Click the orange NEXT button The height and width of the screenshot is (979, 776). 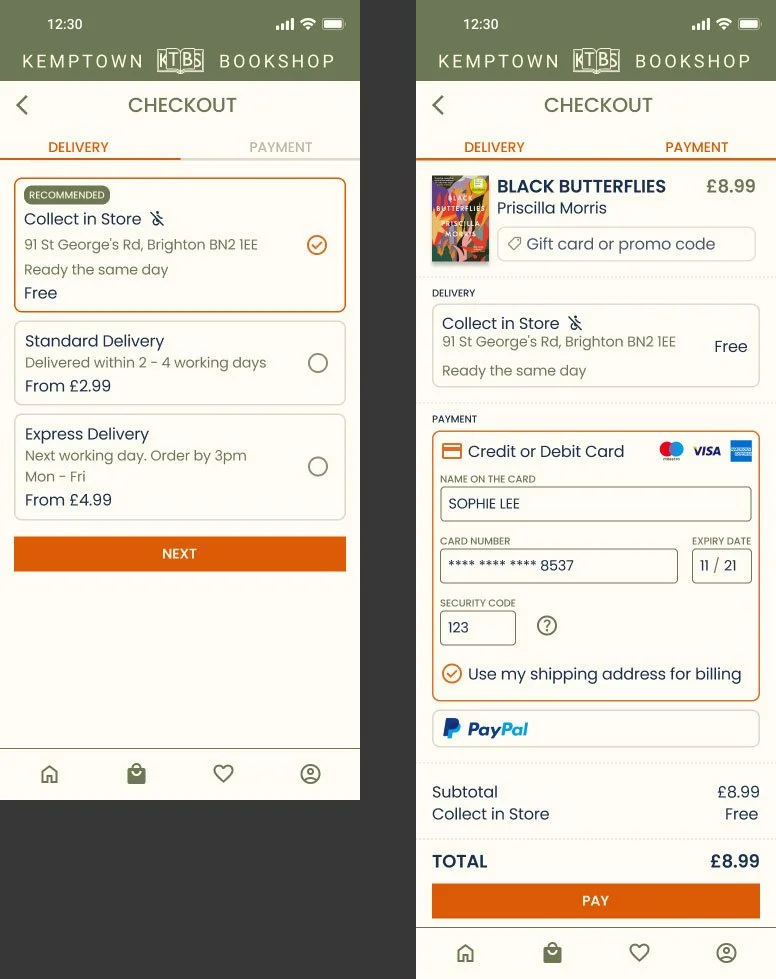tap(180, 554)
